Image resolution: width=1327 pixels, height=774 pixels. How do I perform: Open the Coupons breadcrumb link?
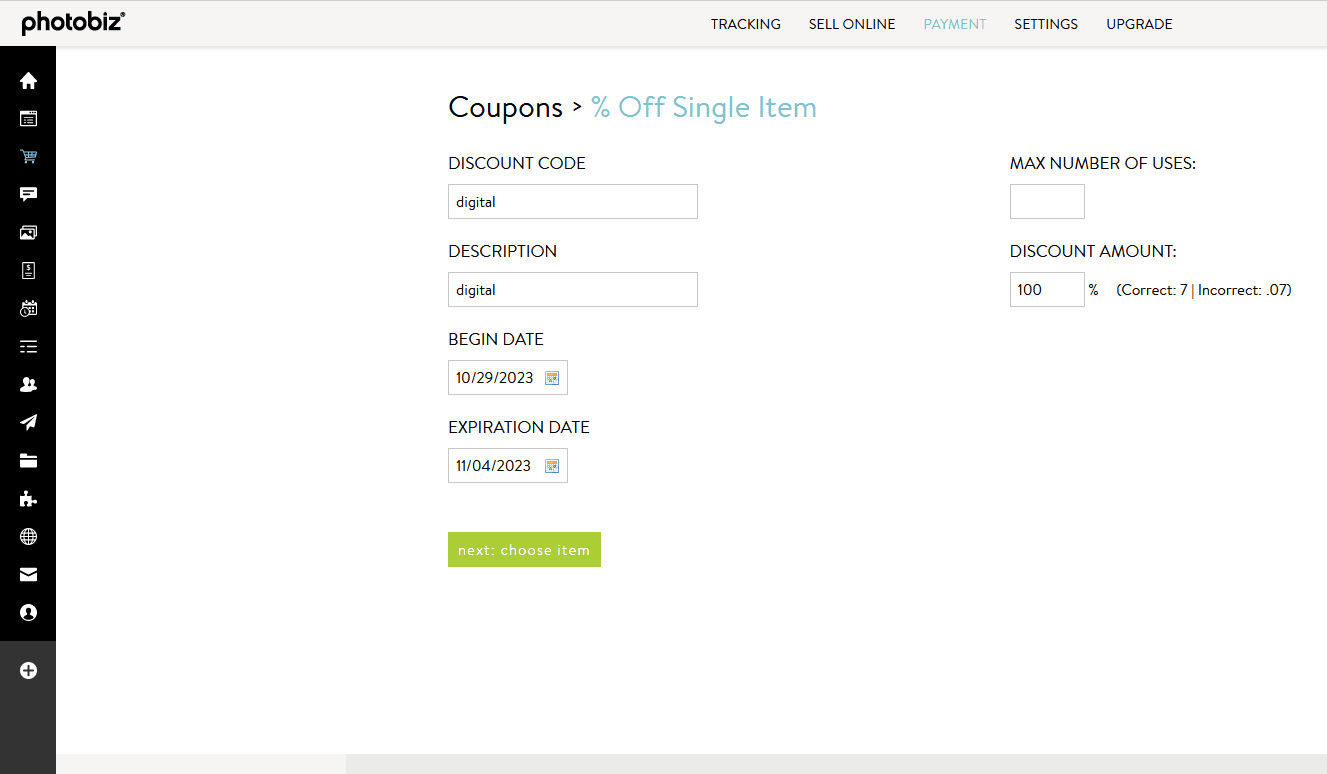coord(505,107)
